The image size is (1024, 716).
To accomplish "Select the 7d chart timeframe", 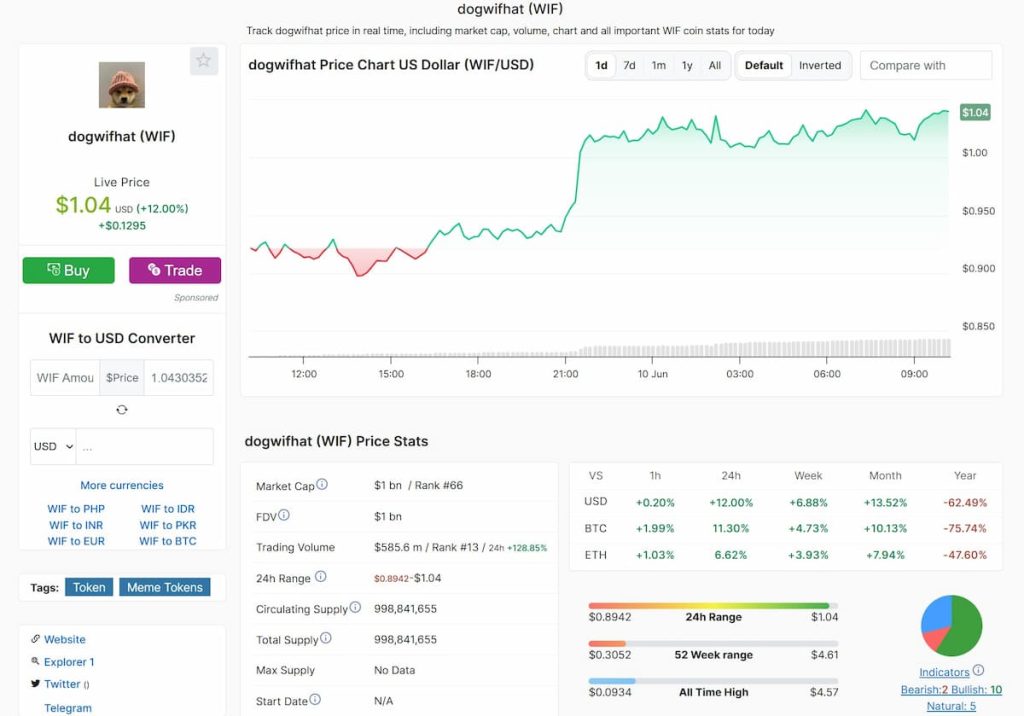I will (x=629, y=66).
